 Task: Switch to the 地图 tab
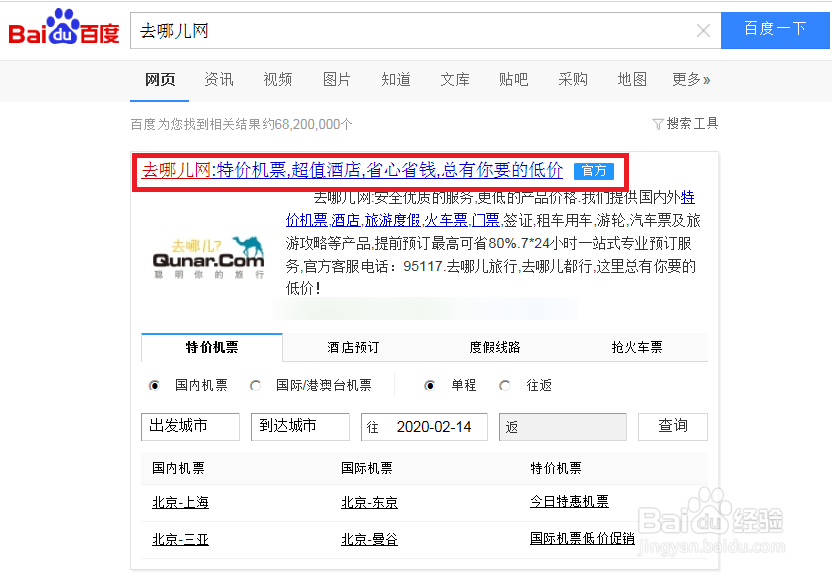[632, 80]
